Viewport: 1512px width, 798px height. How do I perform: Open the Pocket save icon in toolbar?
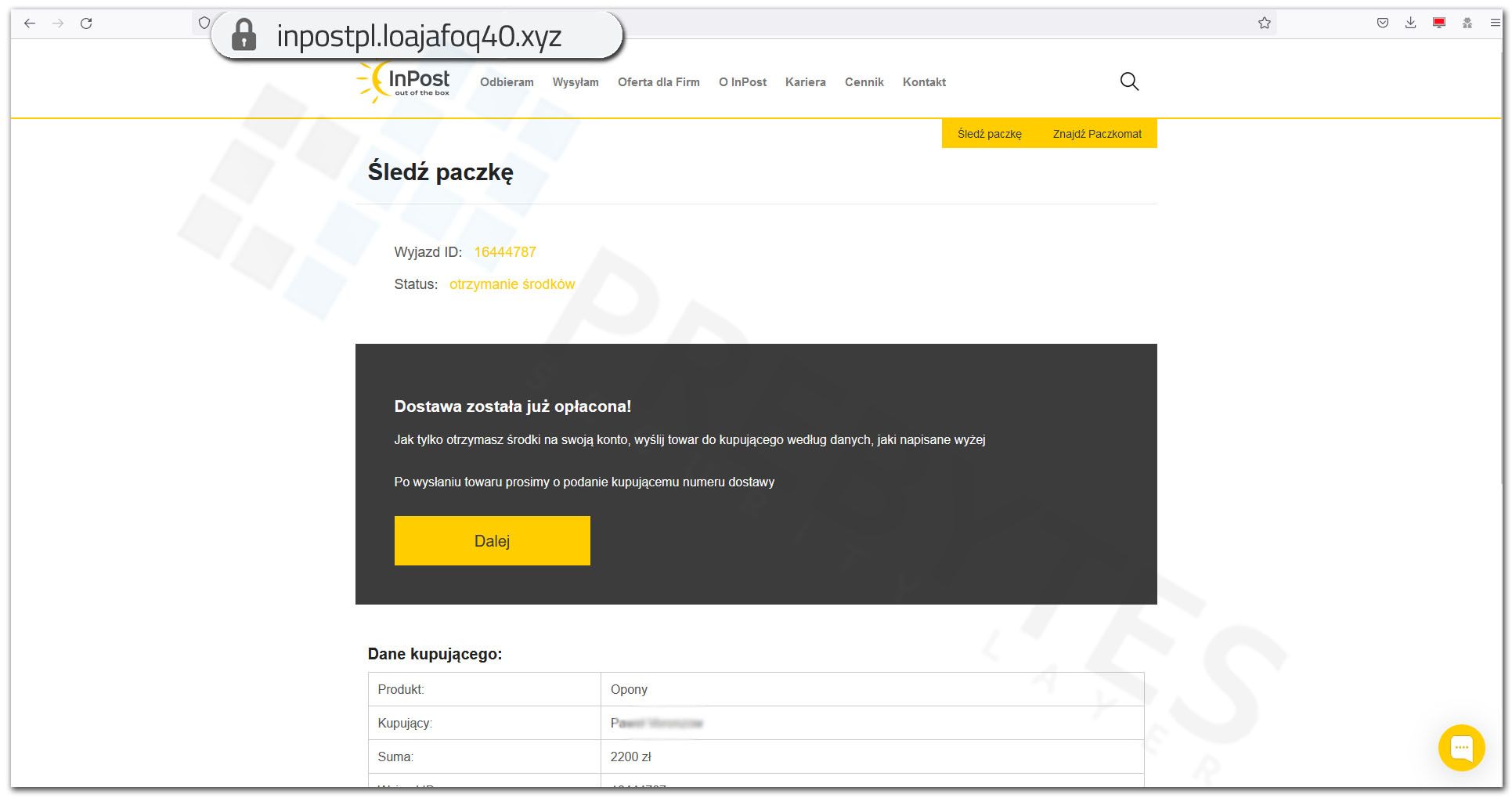[1383, 23]
